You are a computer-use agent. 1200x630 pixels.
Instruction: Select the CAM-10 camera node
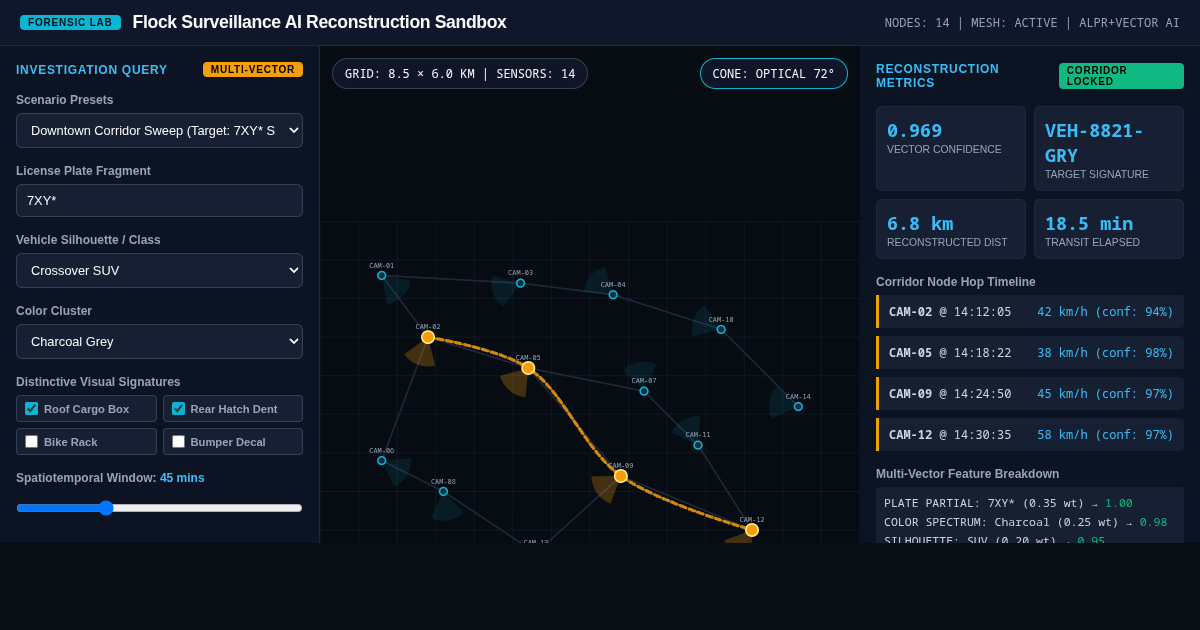[721, 329]
